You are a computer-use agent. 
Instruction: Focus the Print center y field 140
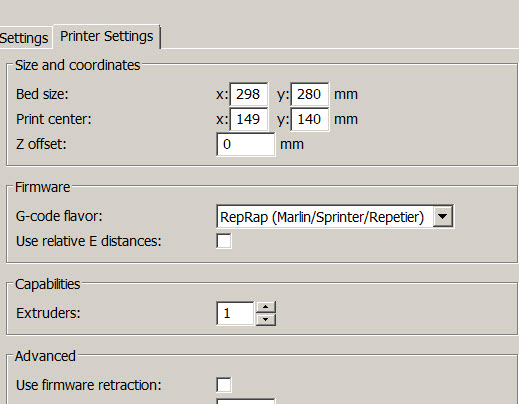(x=310, y=119)
